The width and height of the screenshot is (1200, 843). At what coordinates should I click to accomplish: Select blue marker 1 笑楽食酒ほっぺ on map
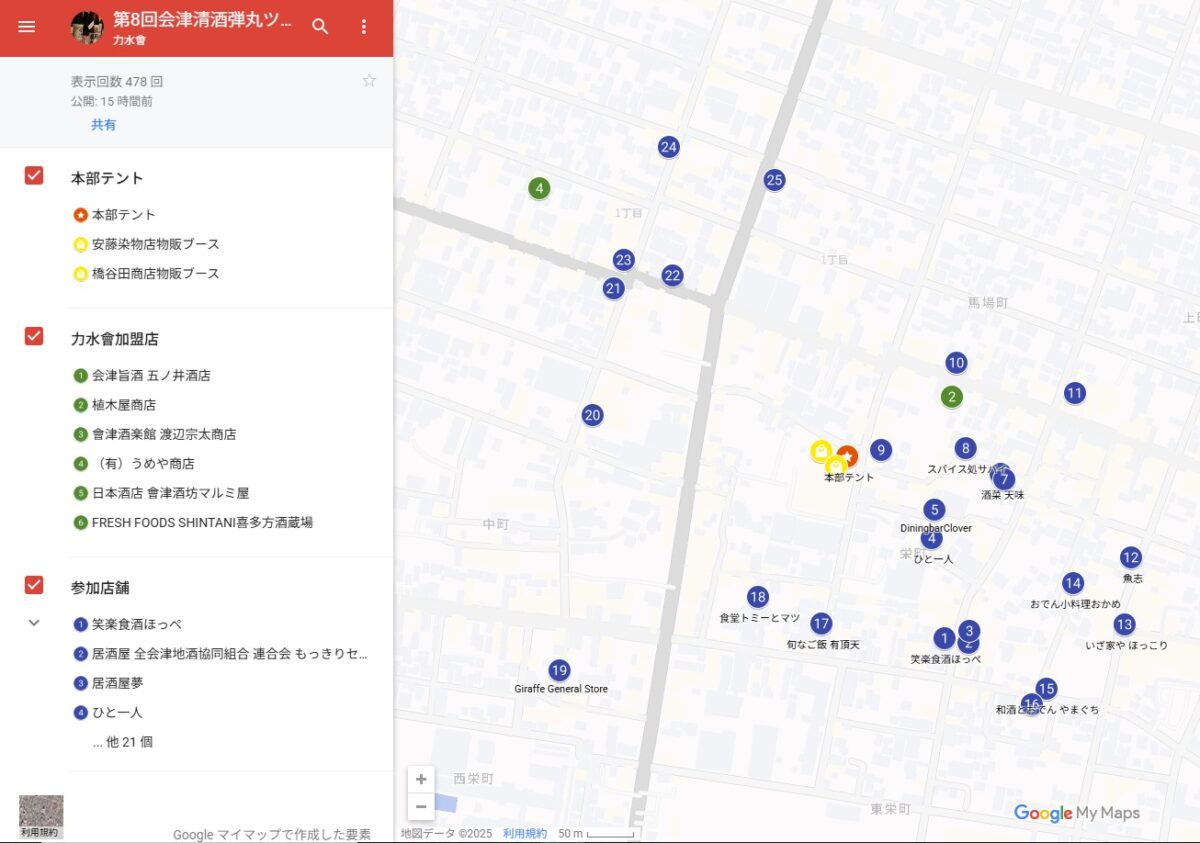[x=944, y=638]
